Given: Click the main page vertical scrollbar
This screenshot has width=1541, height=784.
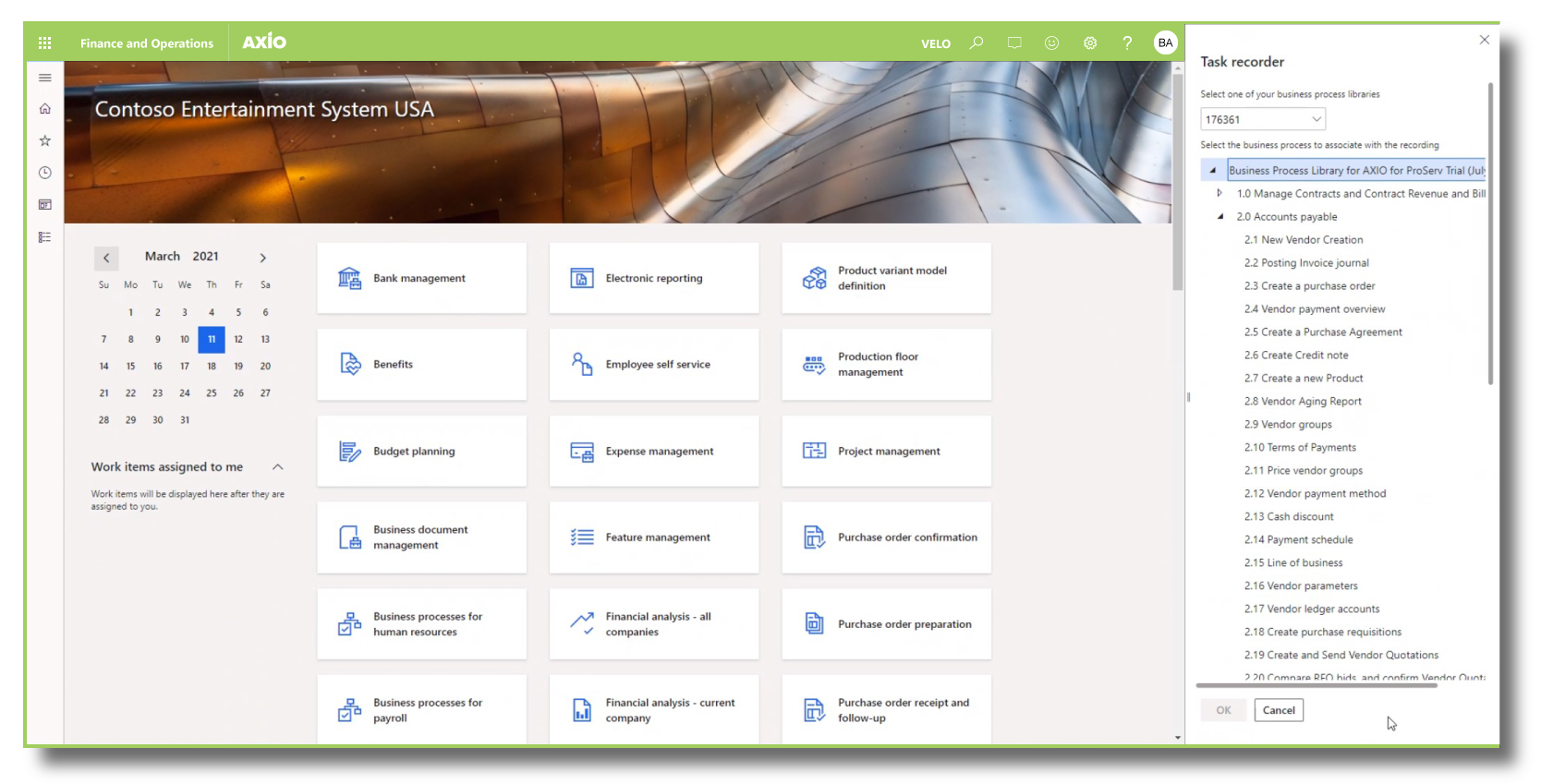Looking at the screenshot, I should pyautogui.click(x=1177, y=183).
